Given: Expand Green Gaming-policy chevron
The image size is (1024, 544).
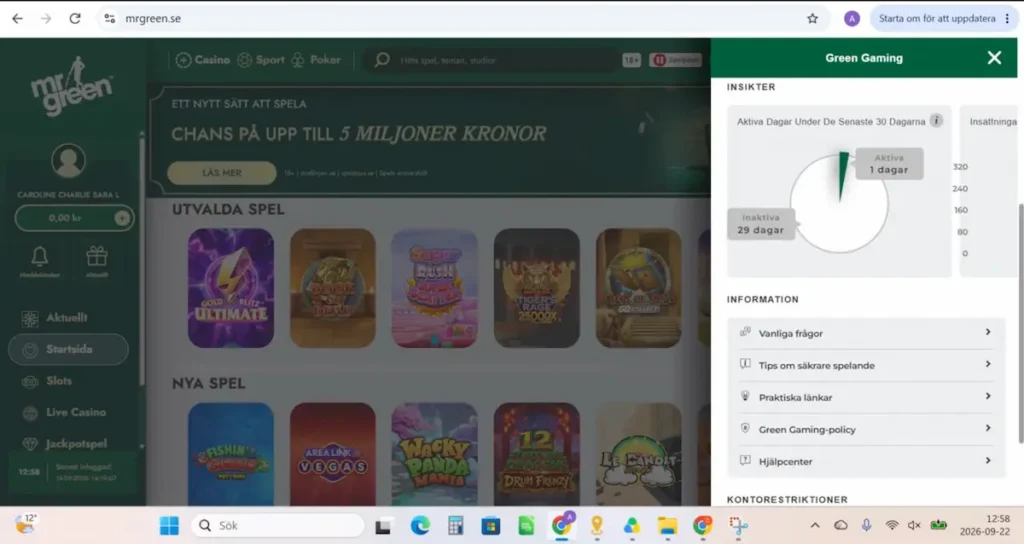Looking at the screenshot, I should [987, 428].
